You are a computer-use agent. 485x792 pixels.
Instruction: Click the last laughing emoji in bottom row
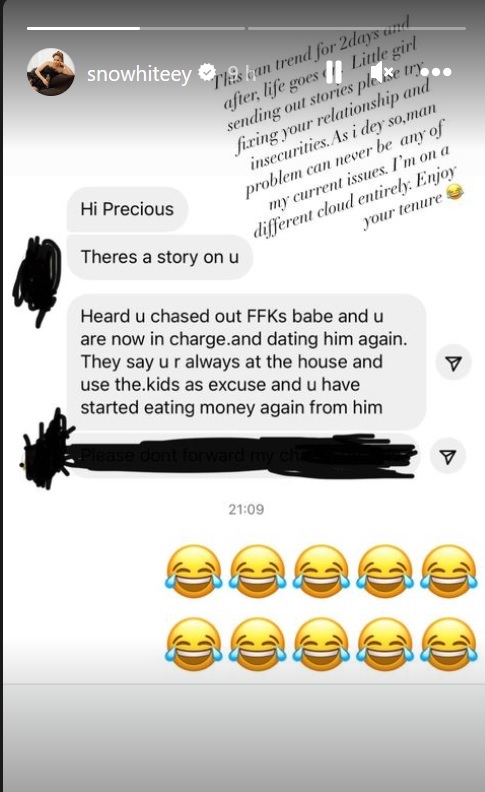coord(449,644)
